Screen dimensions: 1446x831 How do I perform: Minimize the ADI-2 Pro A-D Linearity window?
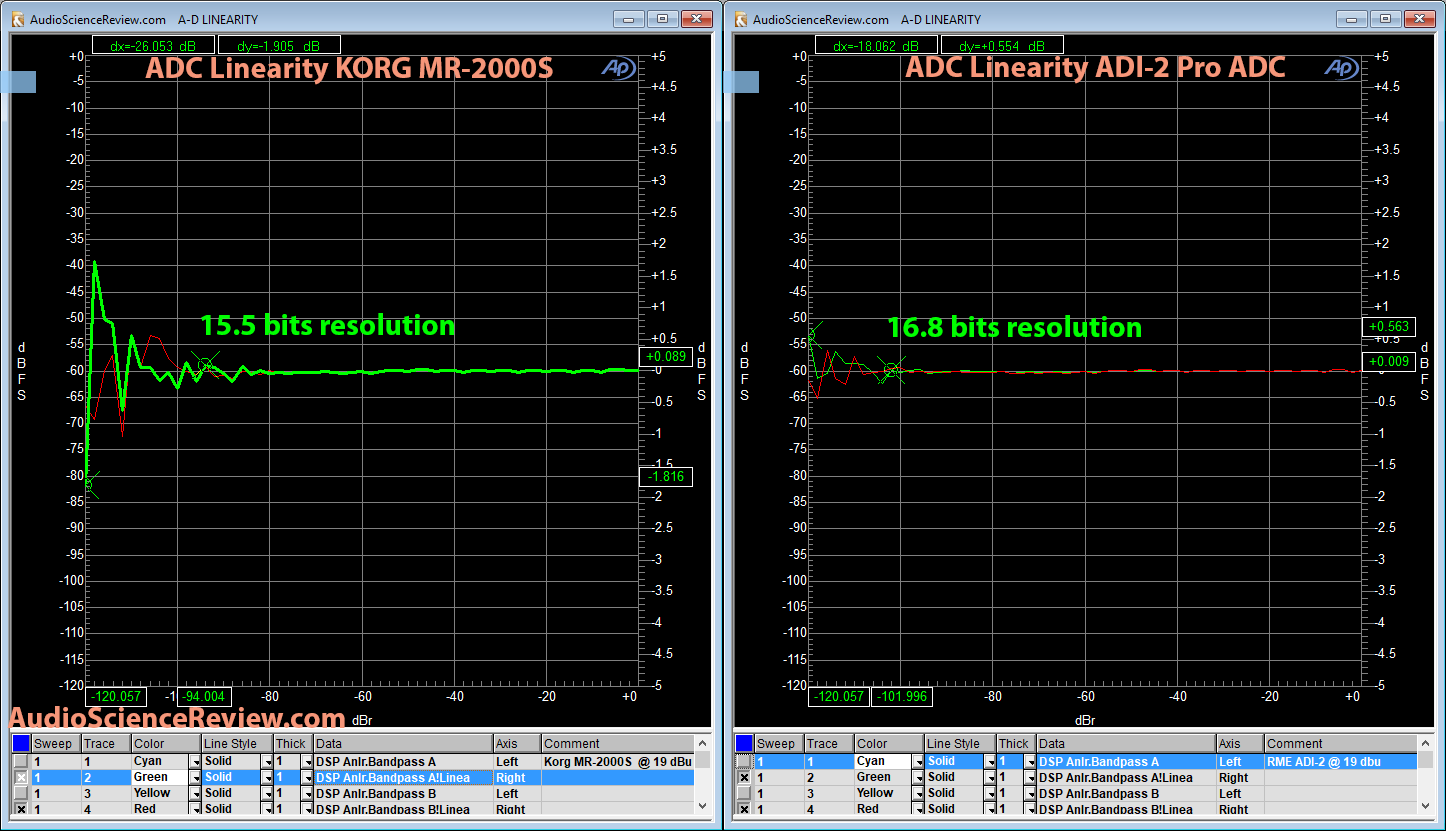(1353, 19)
